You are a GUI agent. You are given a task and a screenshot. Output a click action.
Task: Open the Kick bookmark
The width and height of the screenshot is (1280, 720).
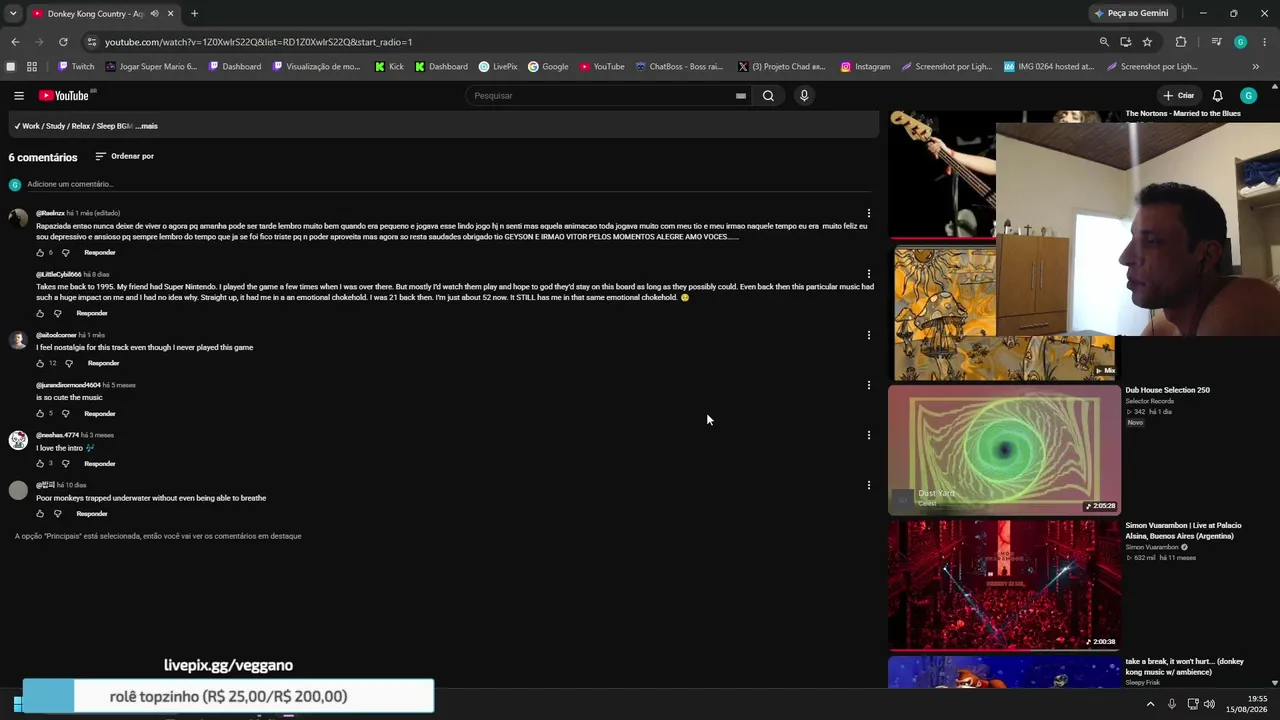point(390,67)
